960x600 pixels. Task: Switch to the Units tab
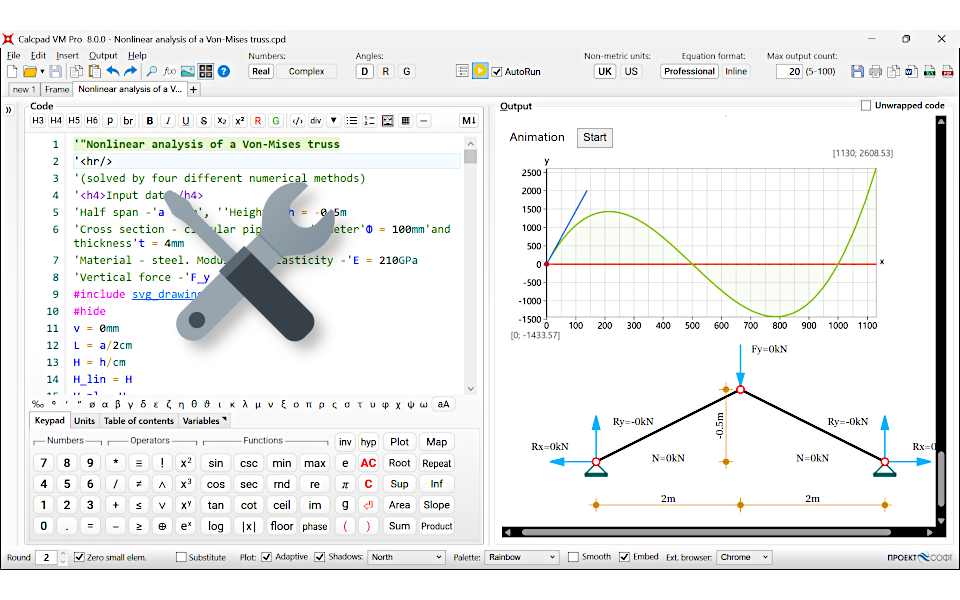click(x=84, y=421)
